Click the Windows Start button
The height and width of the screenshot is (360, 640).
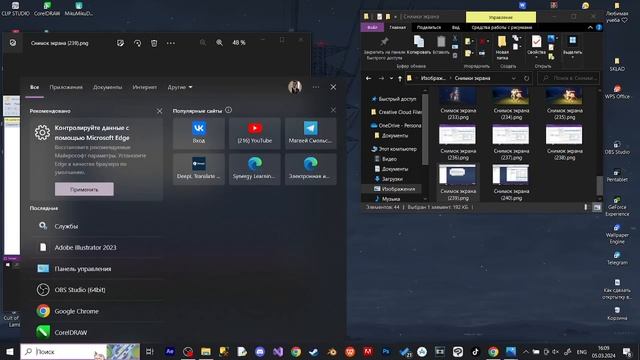(x=10, y=351)
